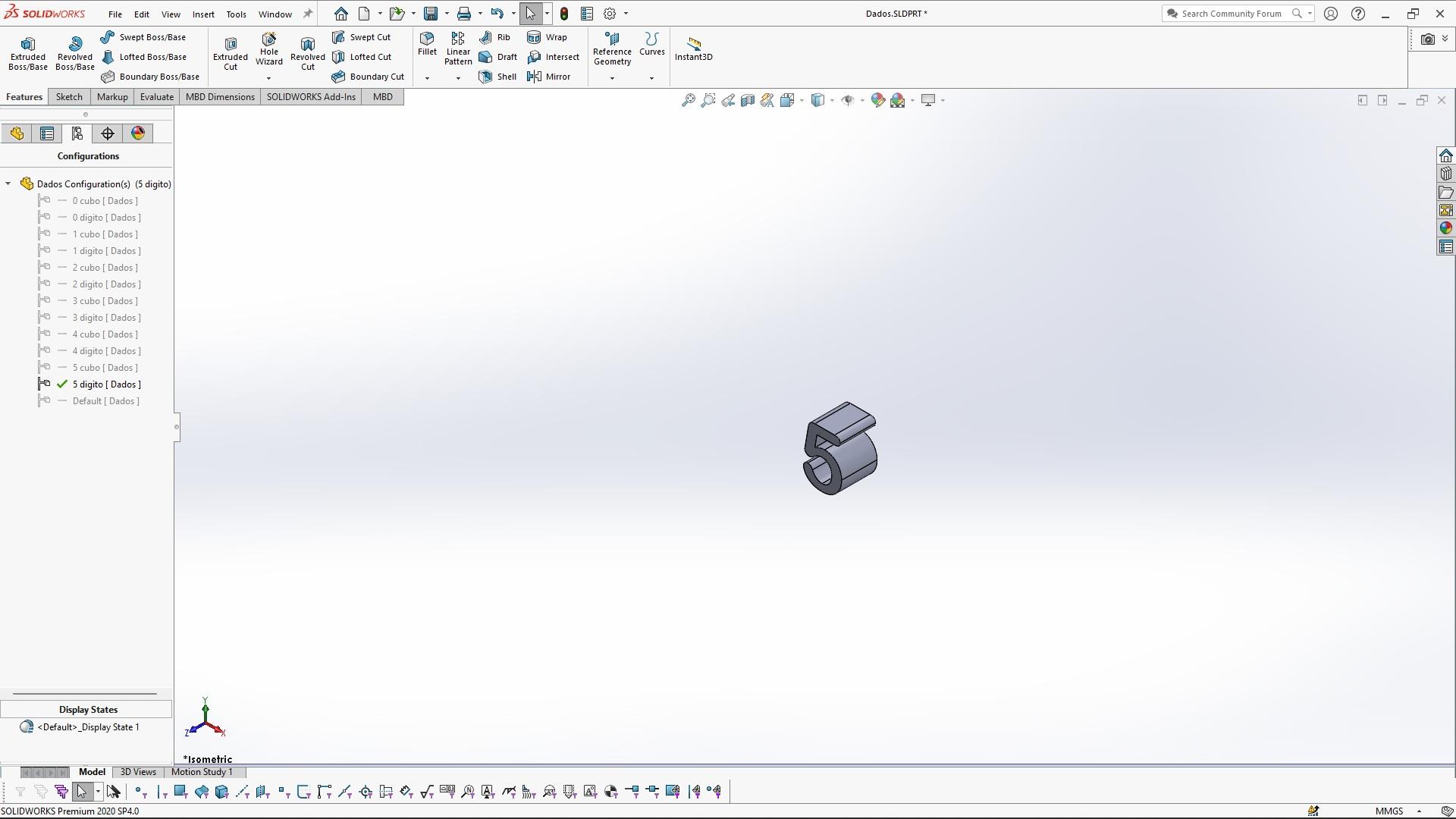Use the Wrap feature
Image resolution: width=1456 pixels, height=819 pixels.
pyautogui.click(x=547, y=37)
